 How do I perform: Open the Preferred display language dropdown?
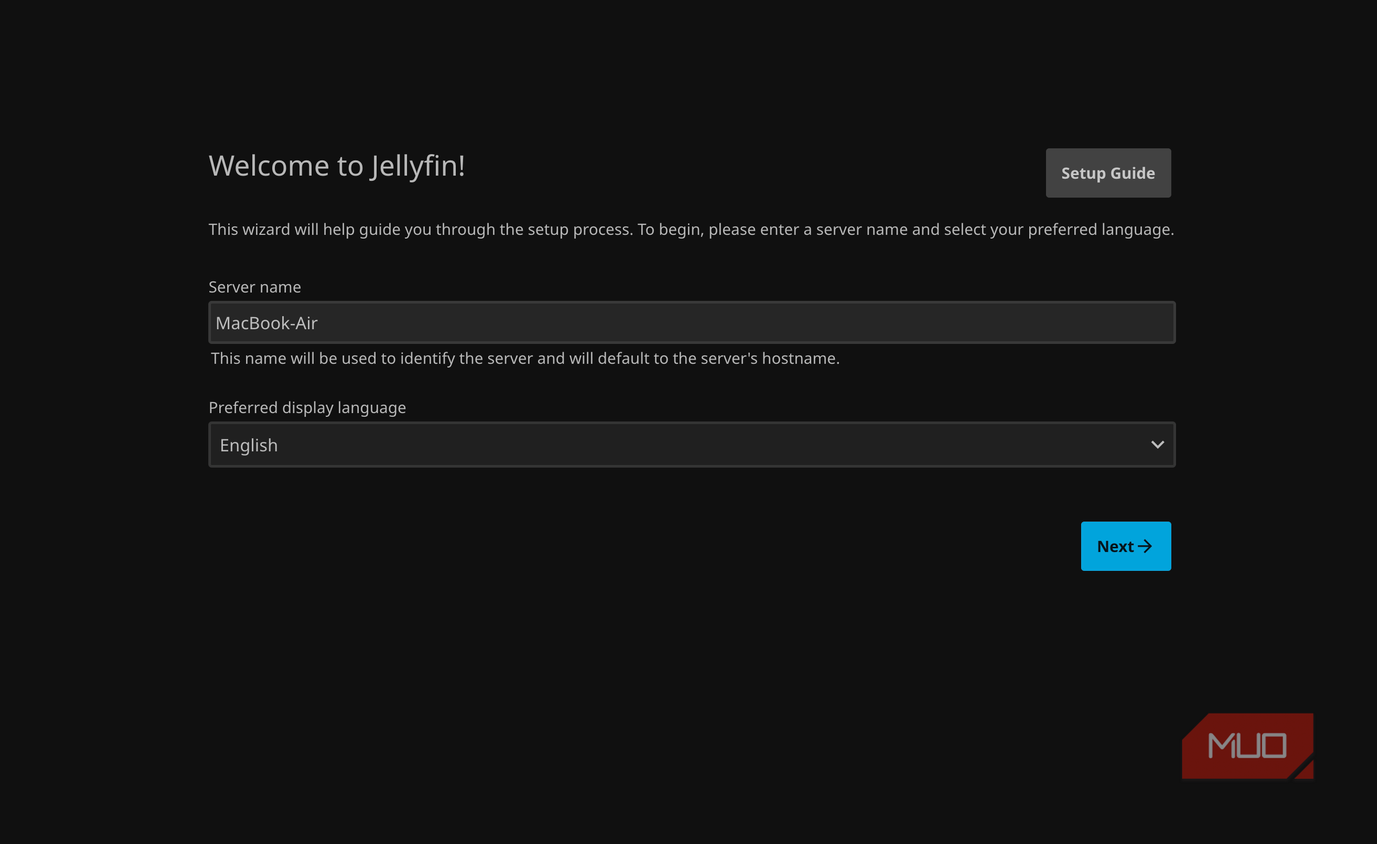coord(692,445)
